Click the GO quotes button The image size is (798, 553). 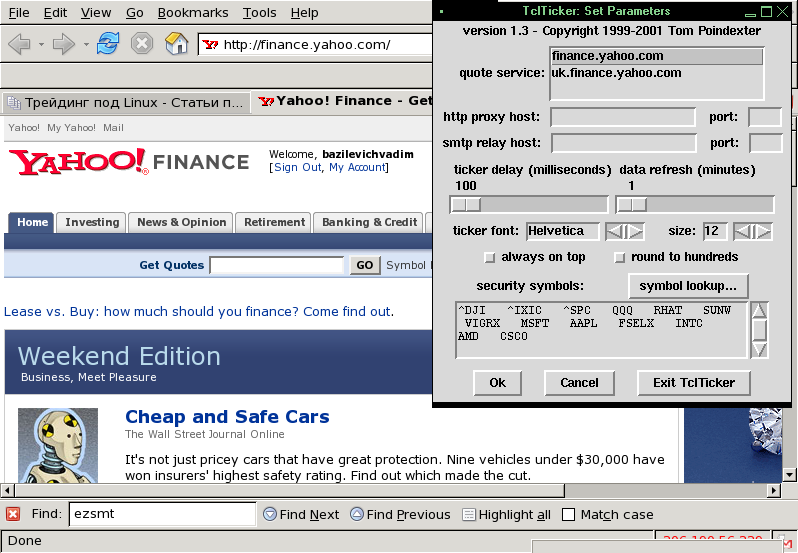click(x=364, y=265)
